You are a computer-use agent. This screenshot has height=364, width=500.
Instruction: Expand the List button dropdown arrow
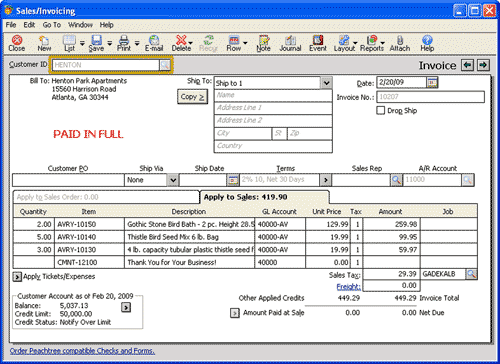[82, 43]
